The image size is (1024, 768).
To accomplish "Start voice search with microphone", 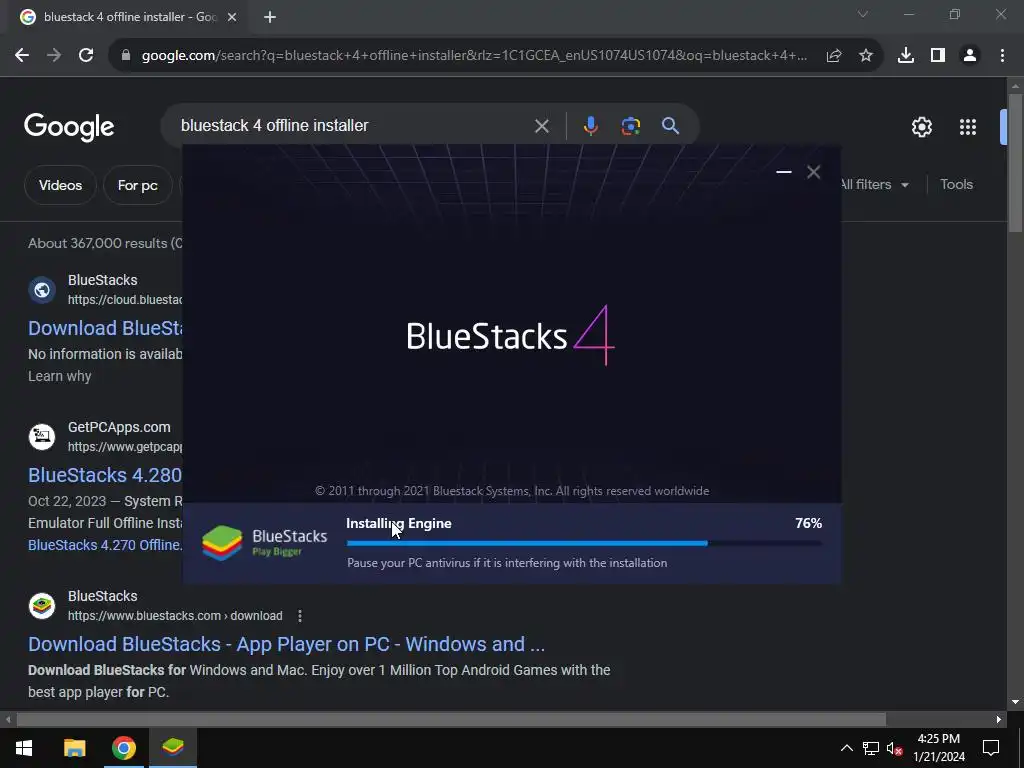I will [x=590, y=125].
